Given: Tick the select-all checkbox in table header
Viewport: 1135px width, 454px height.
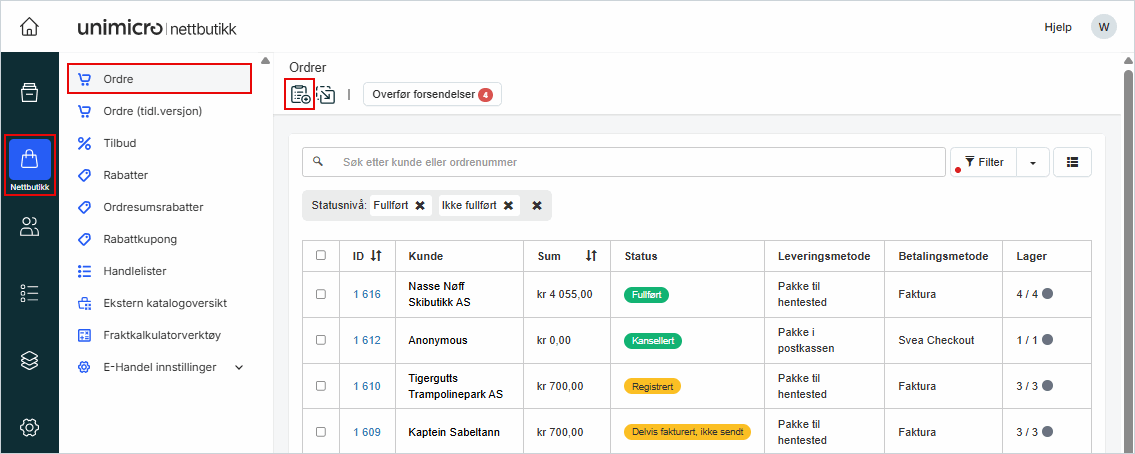Looking at the screenshot, I should click(321, 256).
